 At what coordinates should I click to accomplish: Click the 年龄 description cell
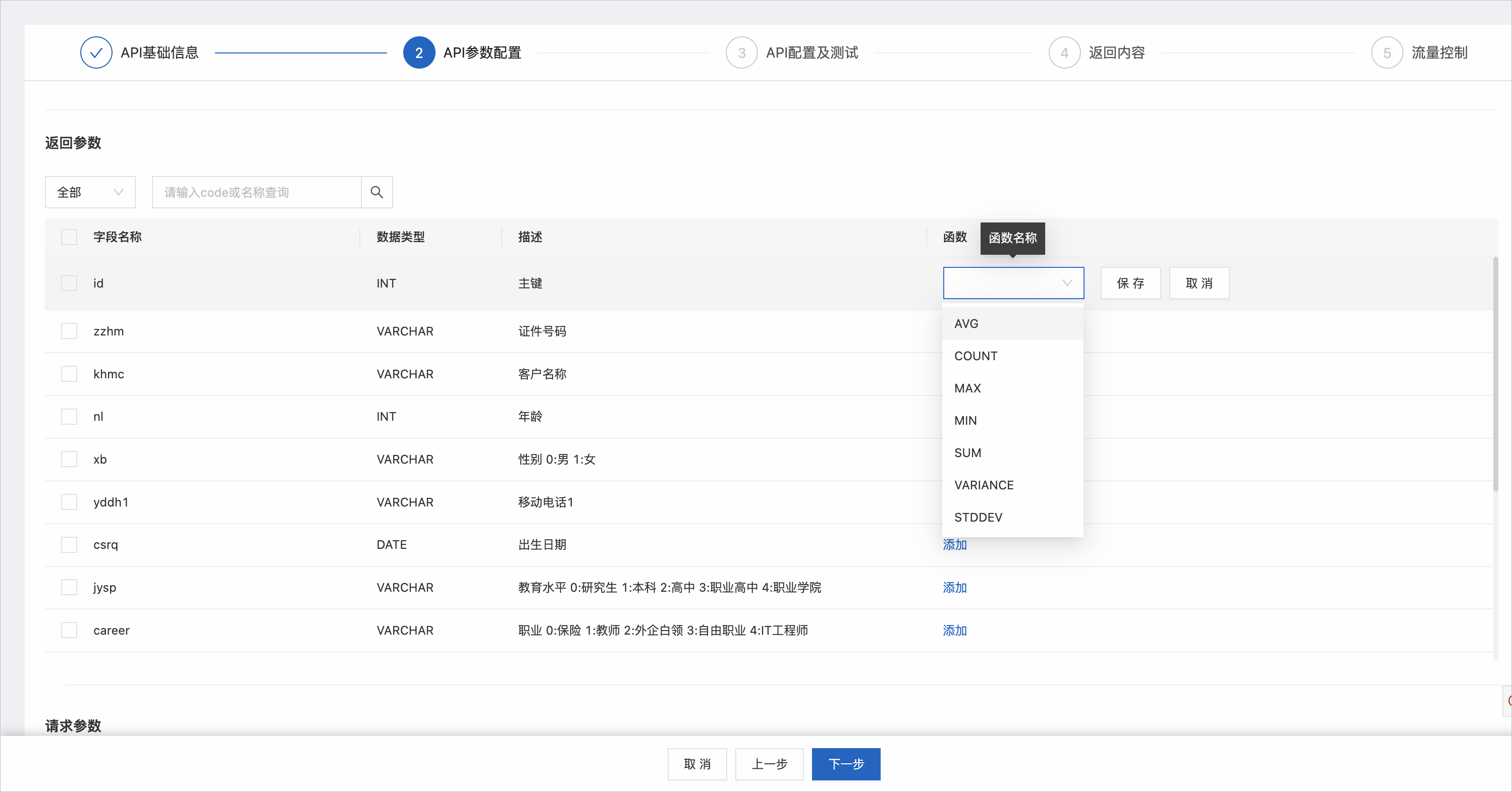(x=530, y=417)
